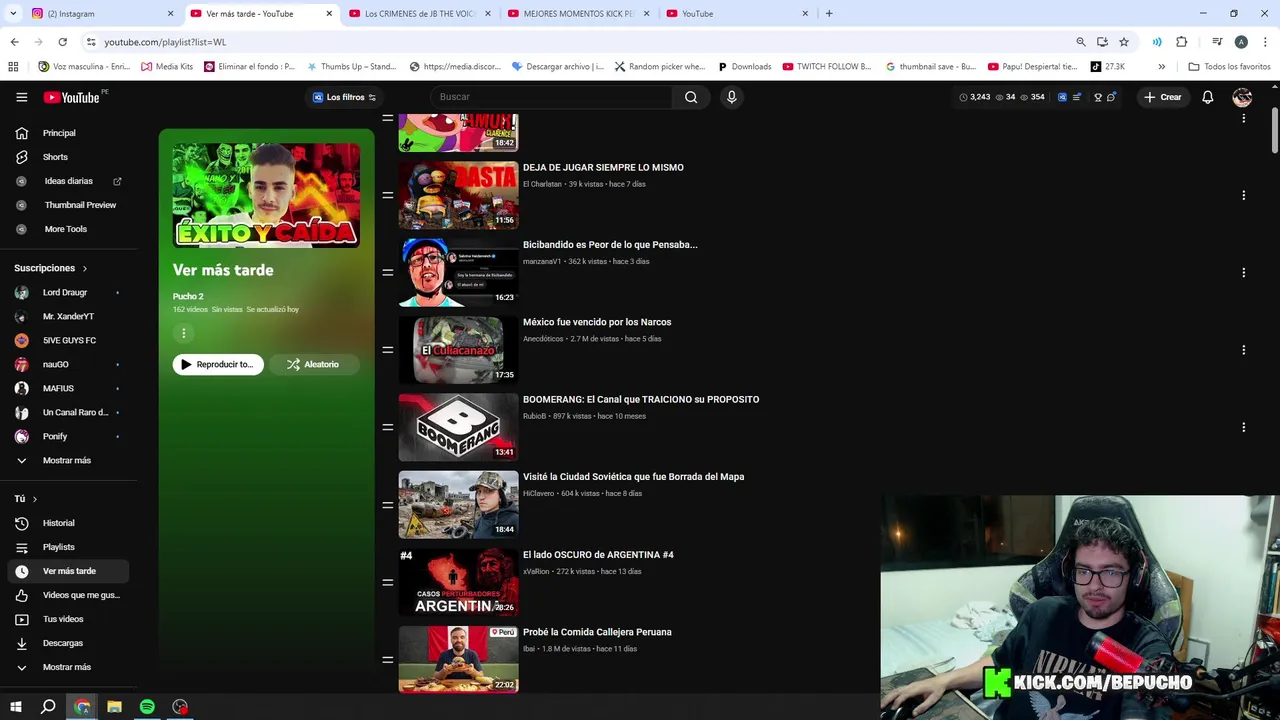The width and height of the screenshot is (1280, 720).
Task: Show more bookmarks chevron
Action: [1161, 67]
